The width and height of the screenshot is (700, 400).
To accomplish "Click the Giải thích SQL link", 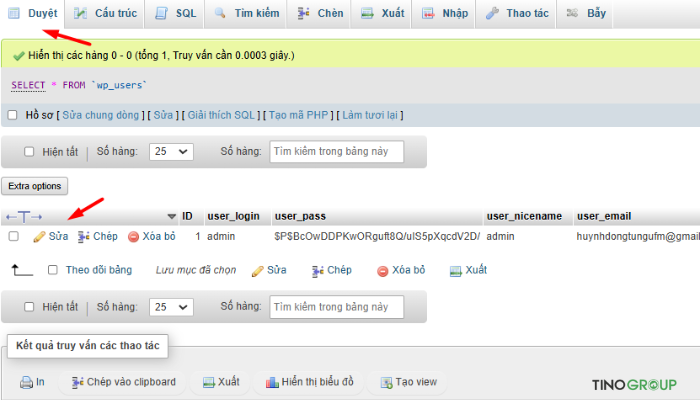I will (221, 115).
